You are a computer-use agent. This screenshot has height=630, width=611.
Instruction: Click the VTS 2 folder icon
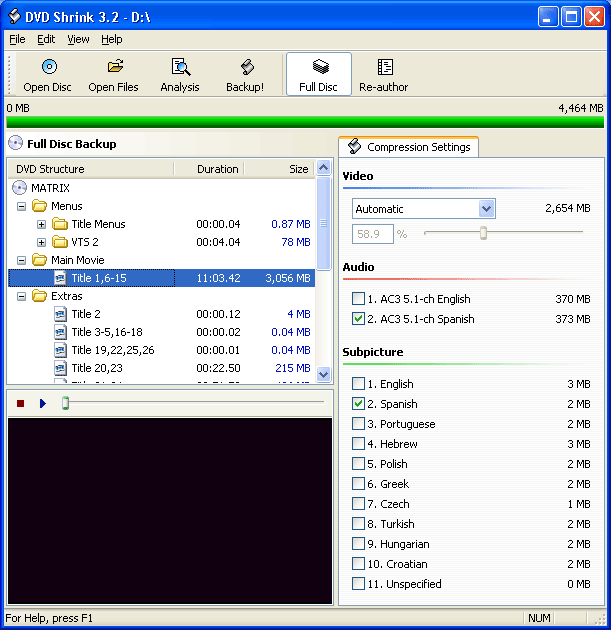click(x=60, y=242)
